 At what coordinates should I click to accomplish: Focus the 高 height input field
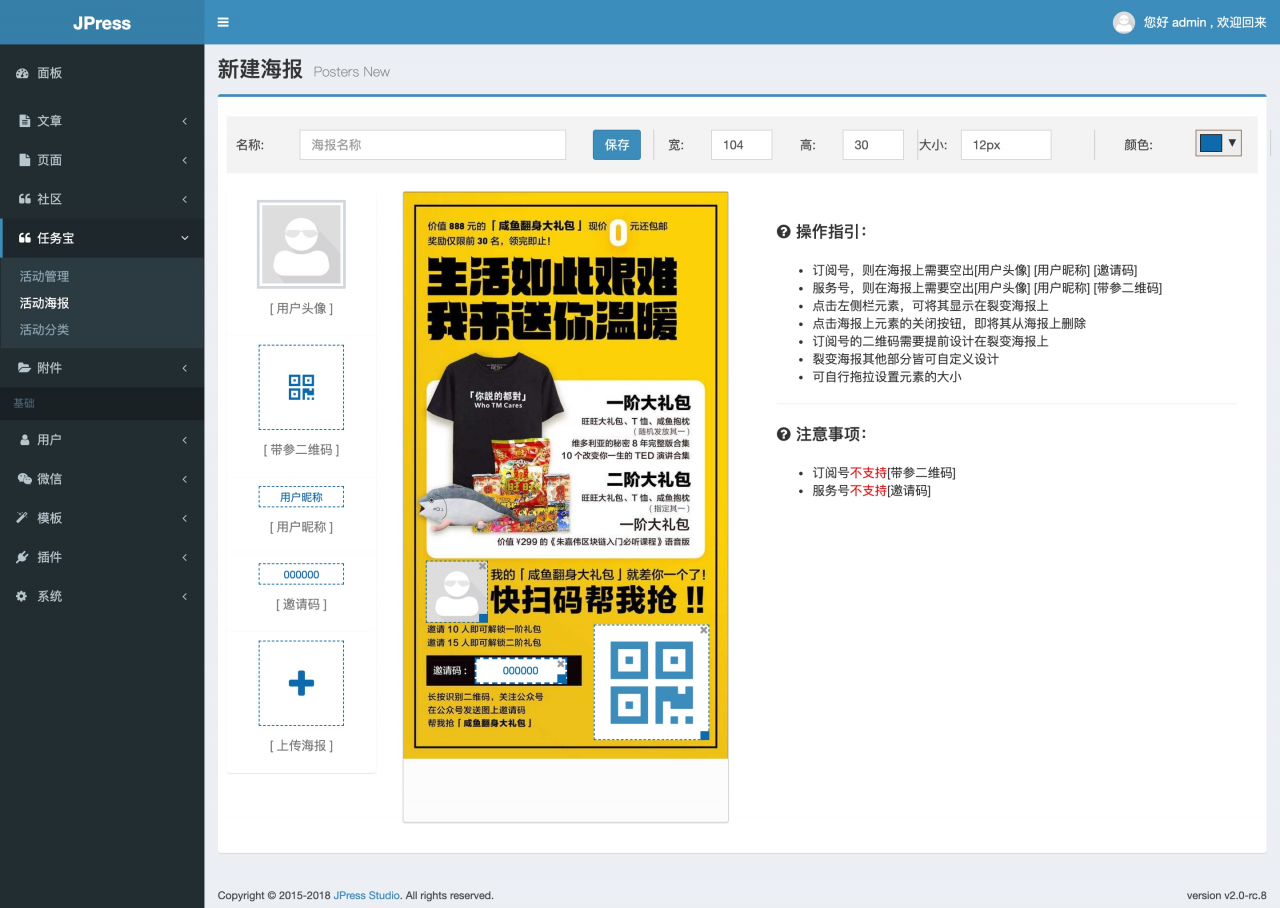(x=873, y=145)
